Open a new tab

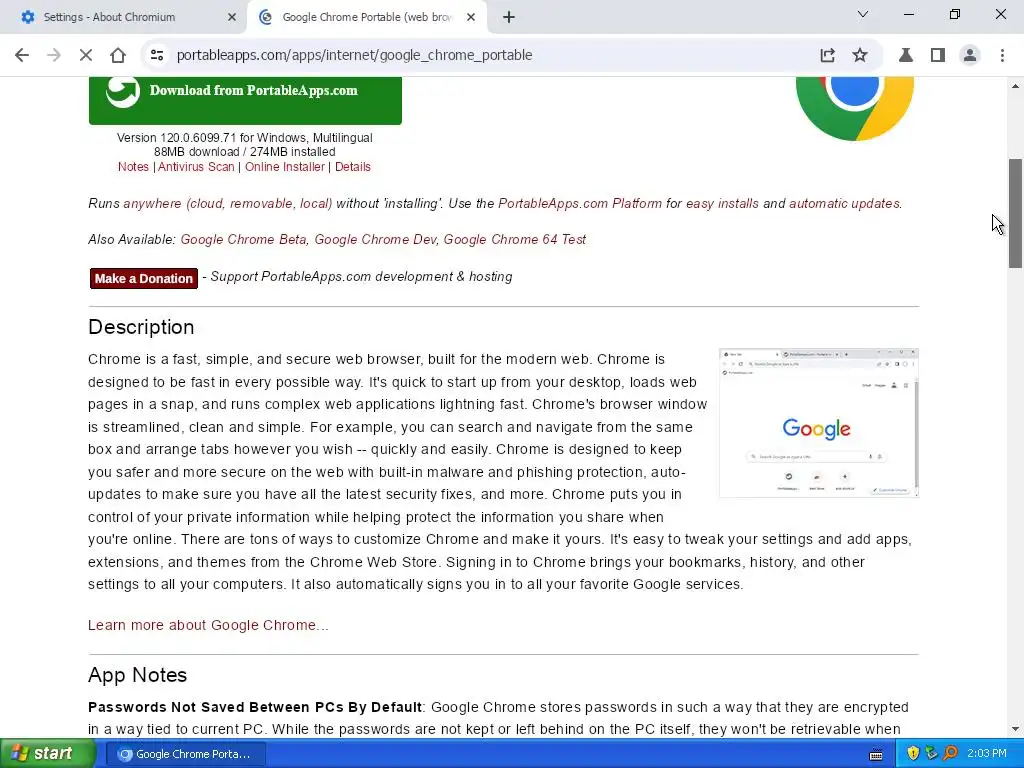[x=509, y=18]
